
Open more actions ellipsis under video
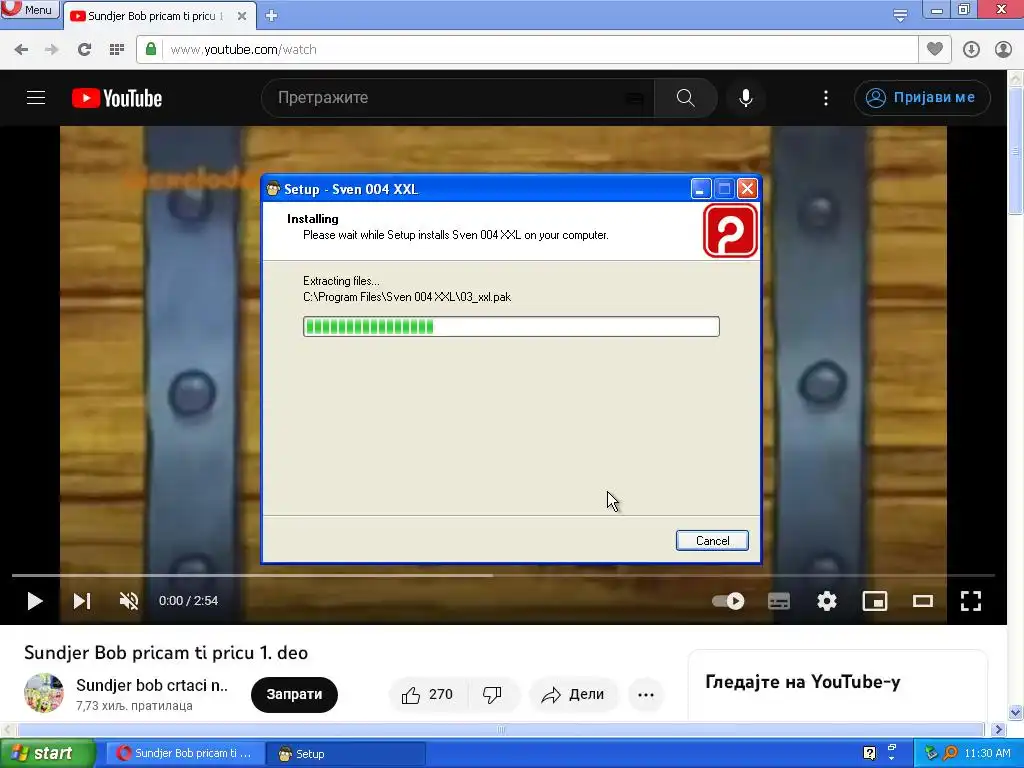click(x=646, y=695)
